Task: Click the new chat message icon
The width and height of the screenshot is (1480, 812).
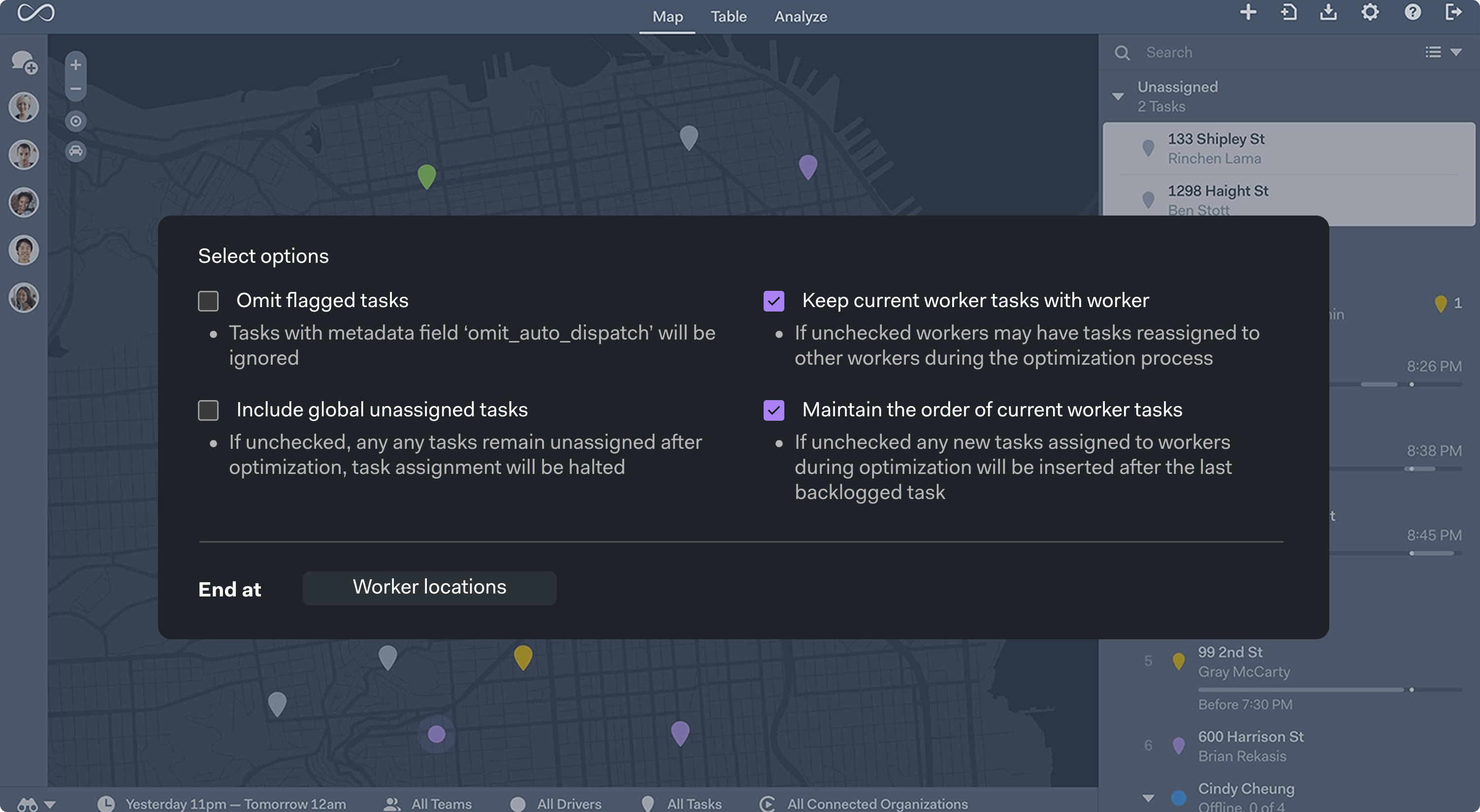Action: pyautogui.click(x=24, y=62)
